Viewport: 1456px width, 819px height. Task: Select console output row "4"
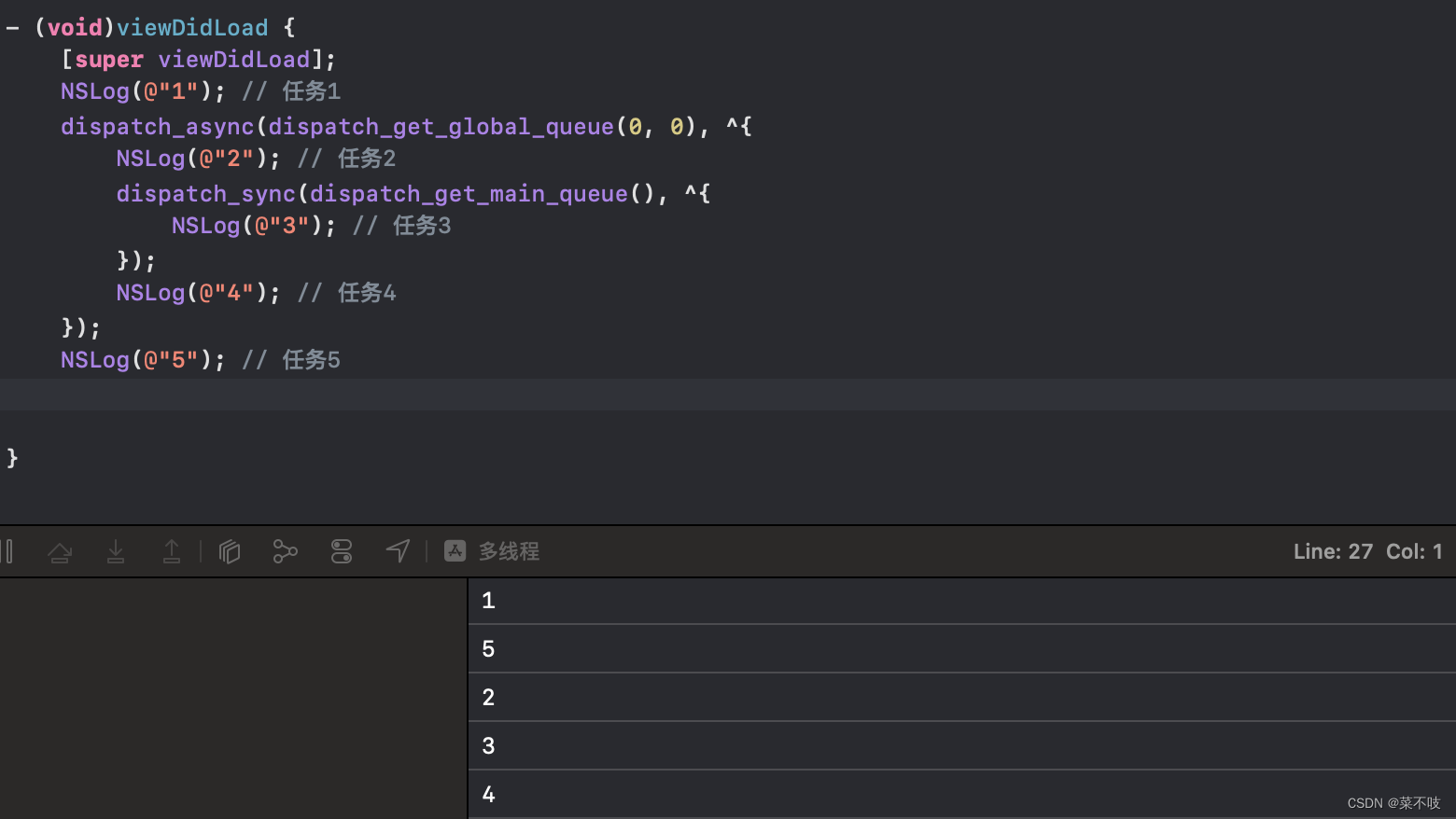962,795
